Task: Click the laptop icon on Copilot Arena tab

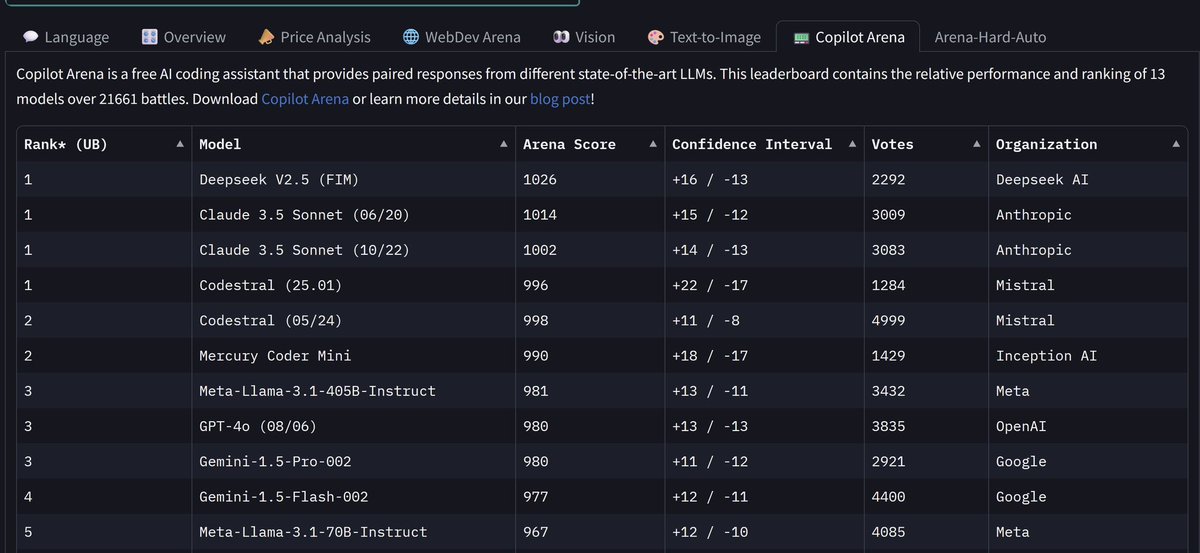Action: click(801, 38)
